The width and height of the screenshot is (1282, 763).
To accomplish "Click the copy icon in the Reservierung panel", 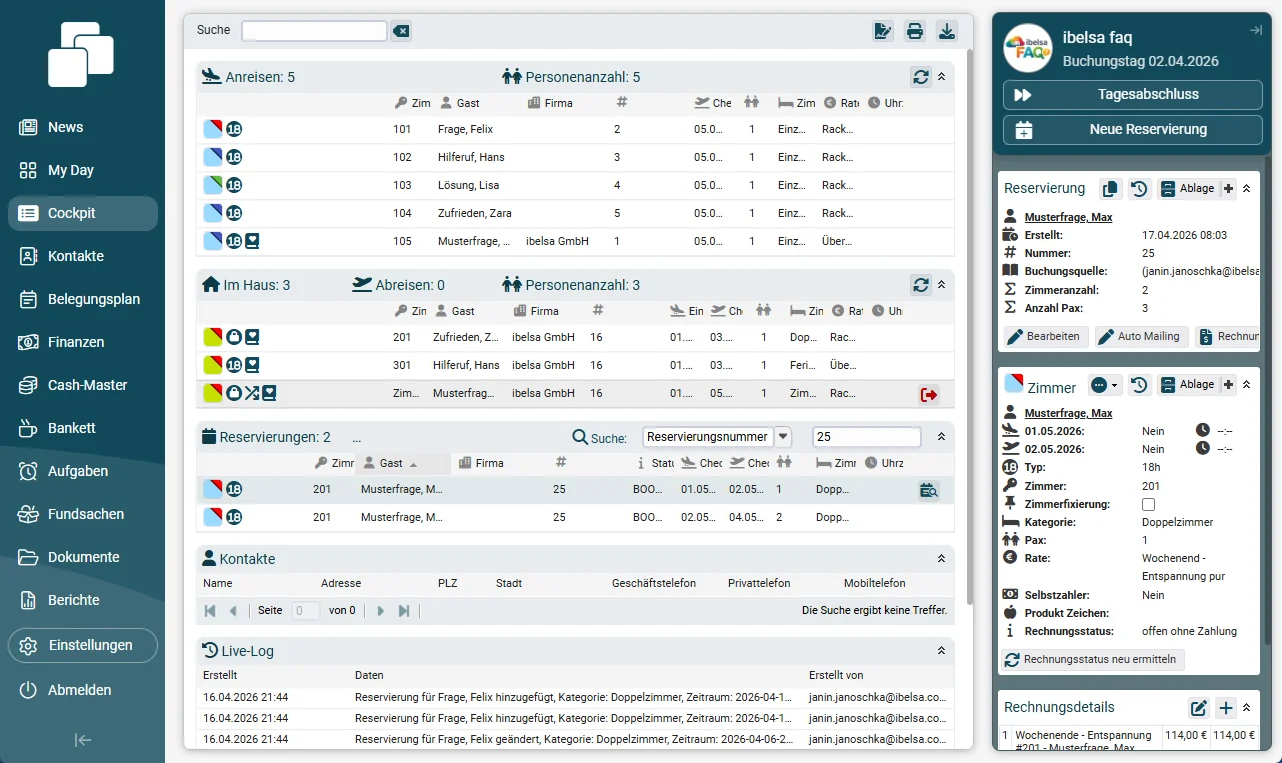I will tap(1110, 188).
